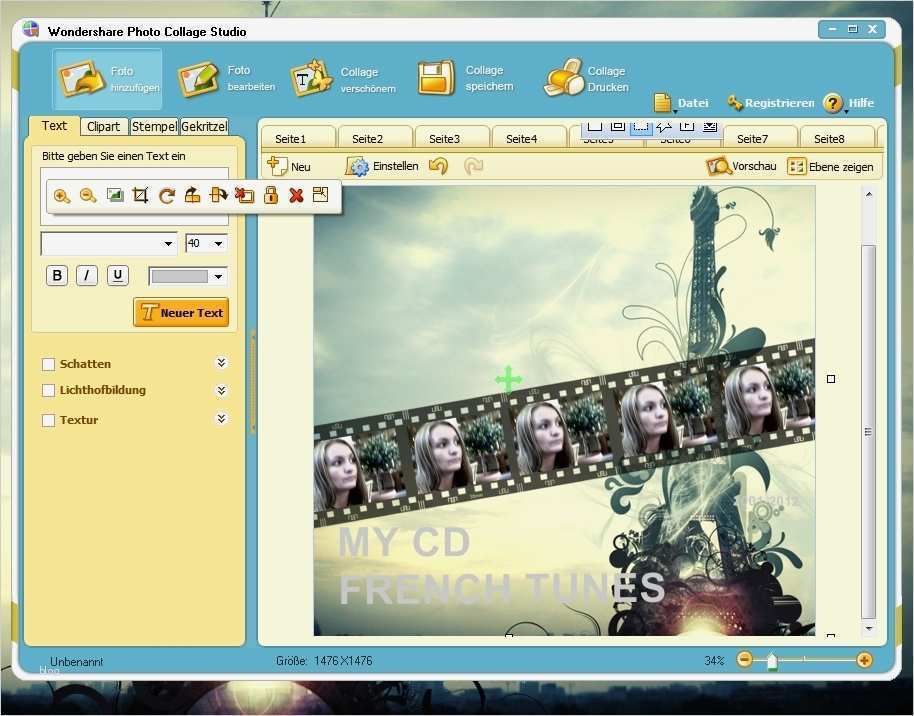914x716 pixels.
Task: Select the Text tab
Action: (x=54, y=126)
